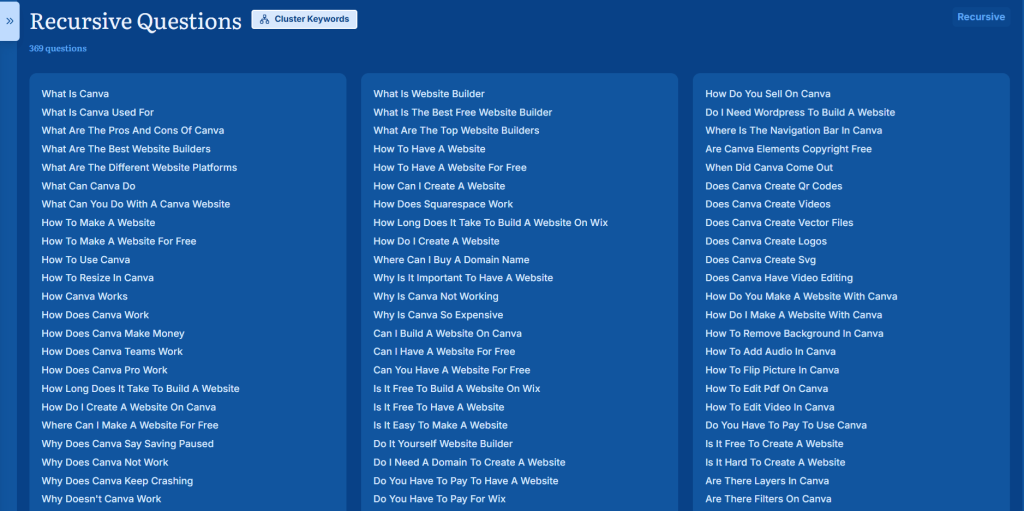The image size is (1024, 511).
Task: Click 'How Do You Sell On Canva'
Action: (768, 94)
